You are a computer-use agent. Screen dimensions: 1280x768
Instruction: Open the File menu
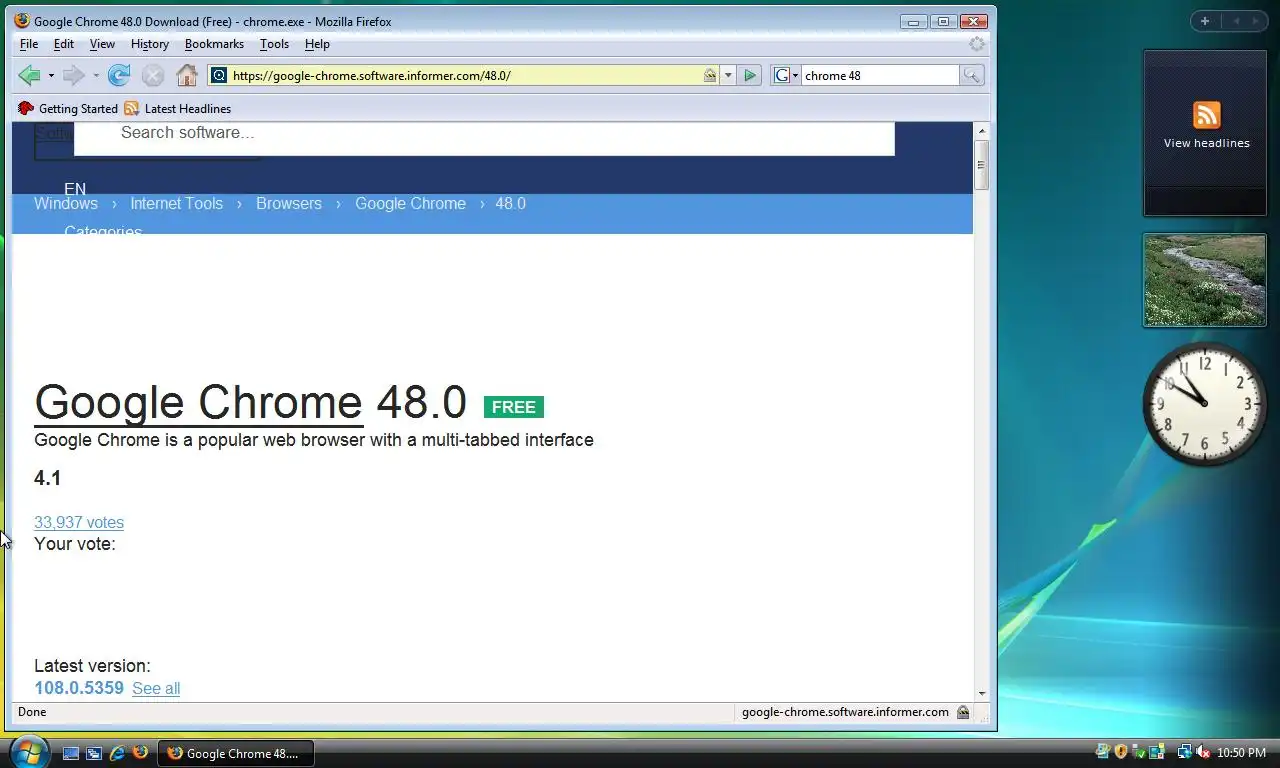[x=29, y=44]
